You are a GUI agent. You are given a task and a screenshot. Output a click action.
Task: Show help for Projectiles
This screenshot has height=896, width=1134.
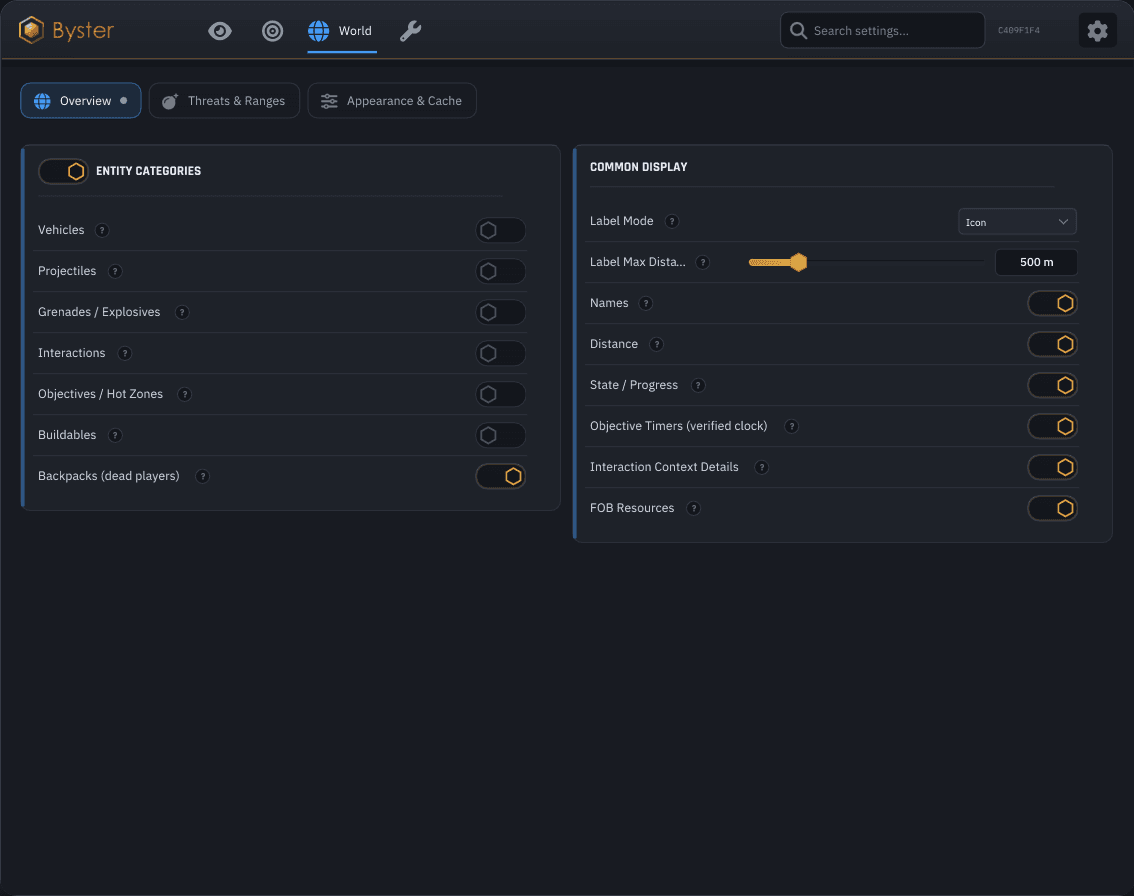coord(114,271)
